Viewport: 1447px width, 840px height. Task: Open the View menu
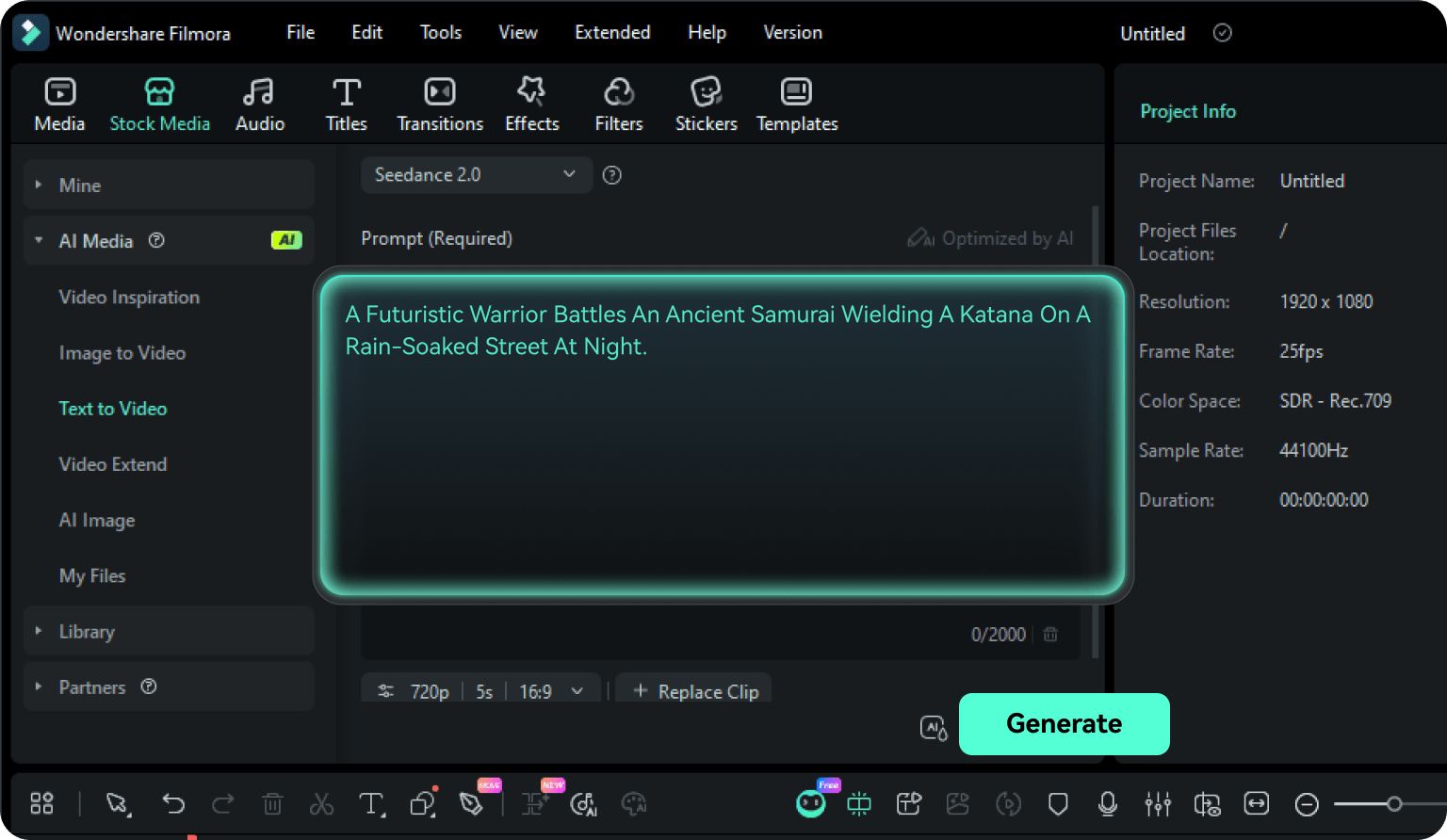[518, 32]
